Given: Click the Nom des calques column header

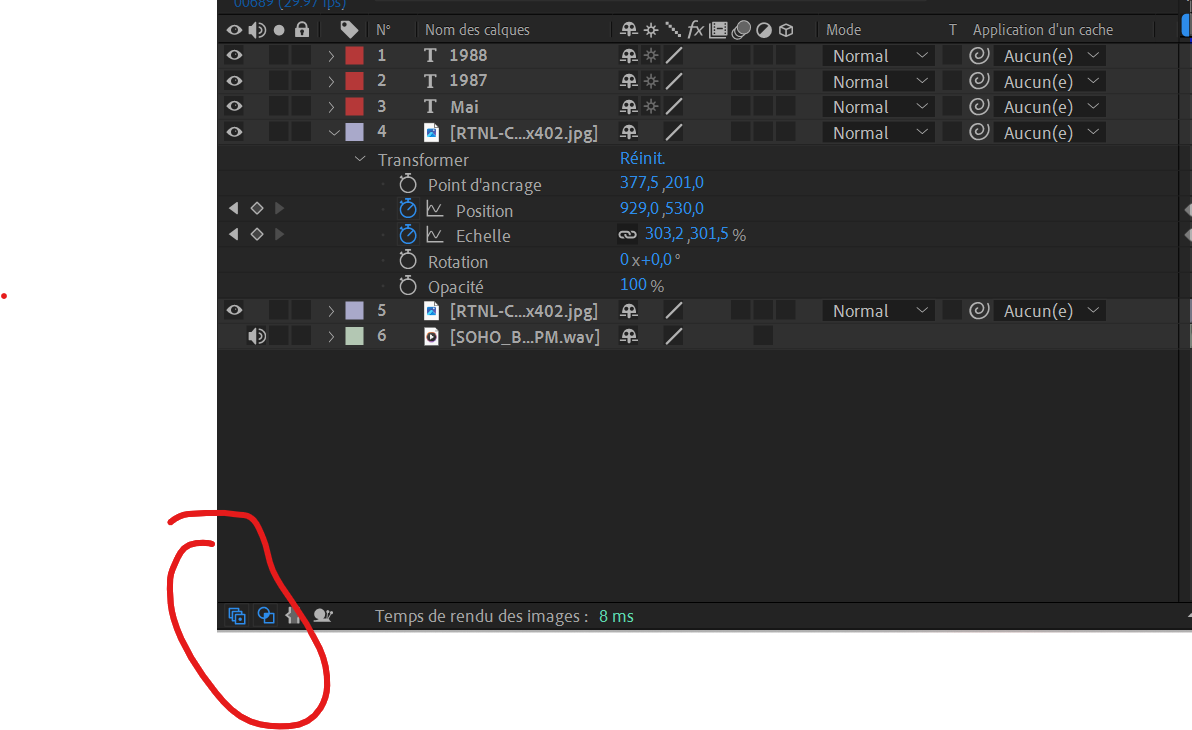Looking at the screenshot, I should (x=477, y=30).
